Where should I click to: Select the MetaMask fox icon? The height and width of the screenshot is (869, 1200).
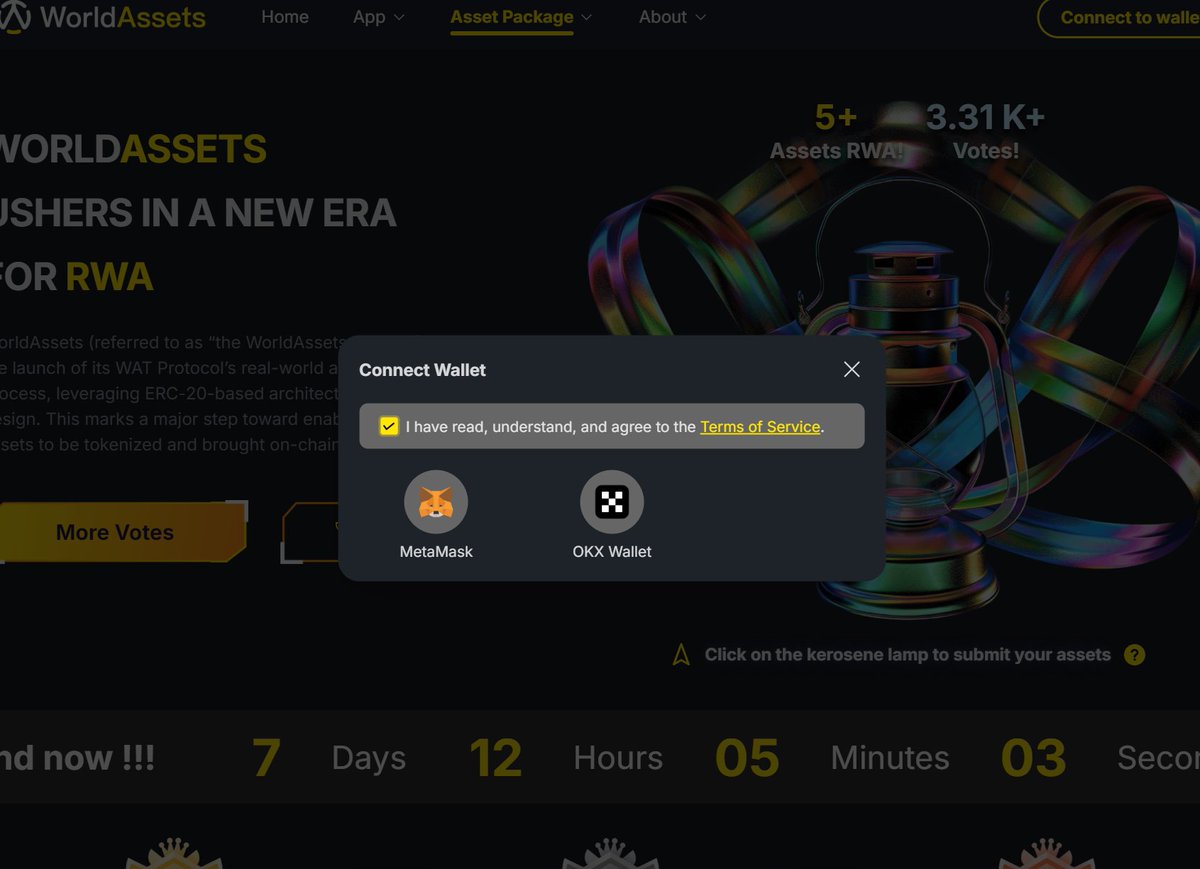pyautogui.click(x=436, y=502)
